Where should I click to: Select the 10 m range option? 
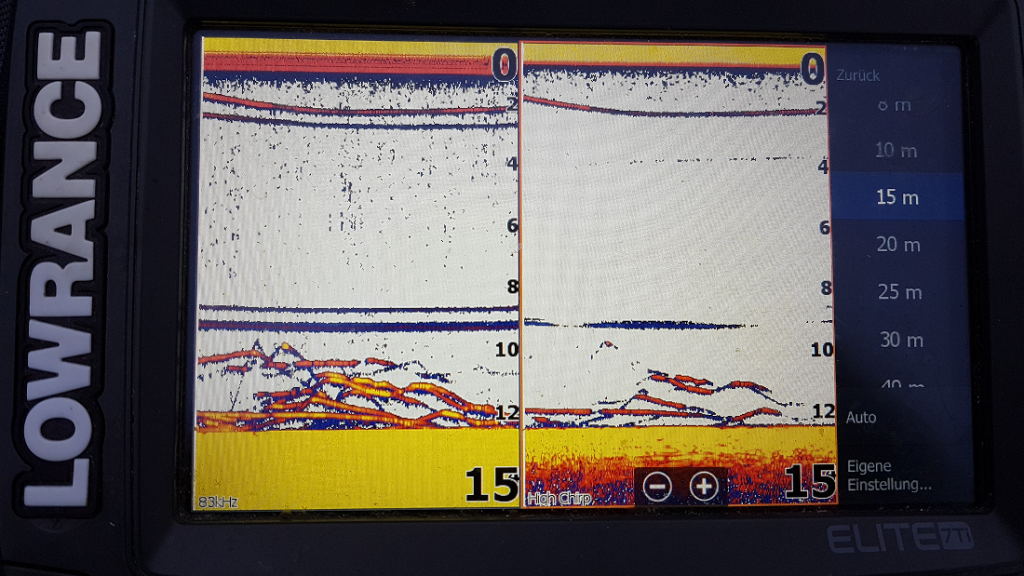(x=896, y=151)
